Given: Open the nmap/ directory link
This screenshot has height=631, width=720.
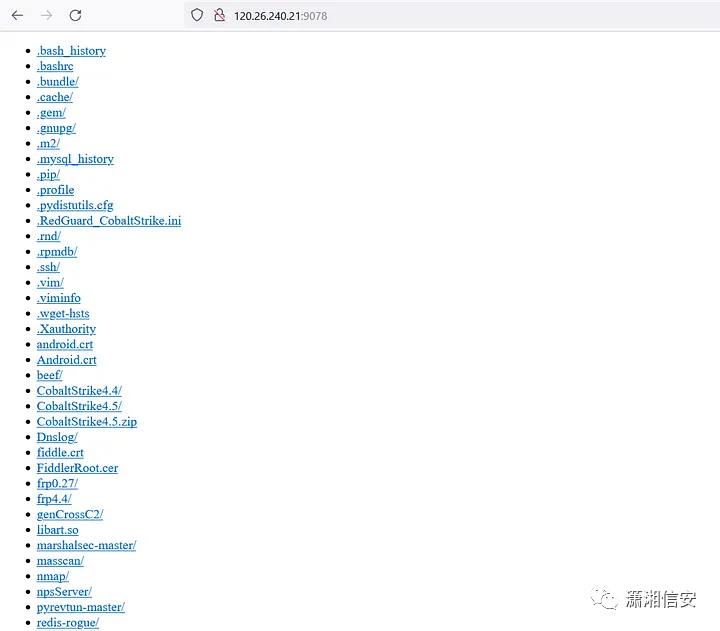Looking at the screenshot, I should (x=53, y=576).
